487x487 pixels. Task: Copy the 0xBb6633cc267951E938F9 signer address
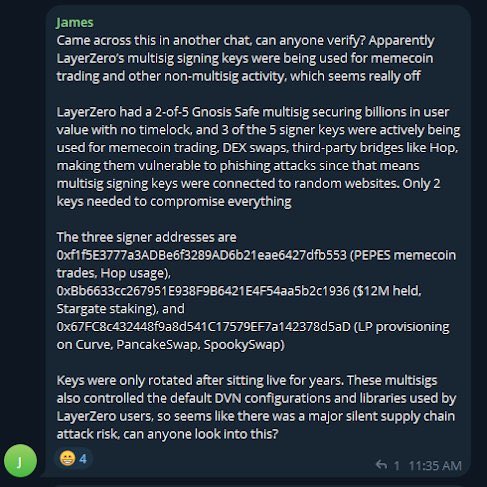(x=203, y=291)
